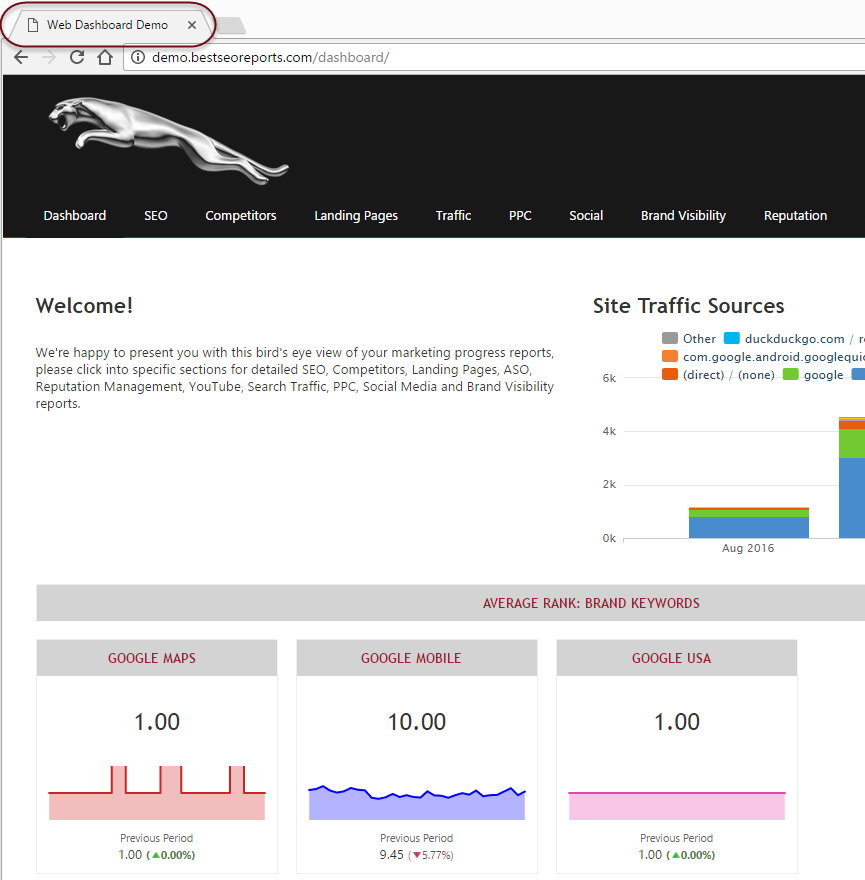Go to Landing Pages section

click(x=355, y=215)
